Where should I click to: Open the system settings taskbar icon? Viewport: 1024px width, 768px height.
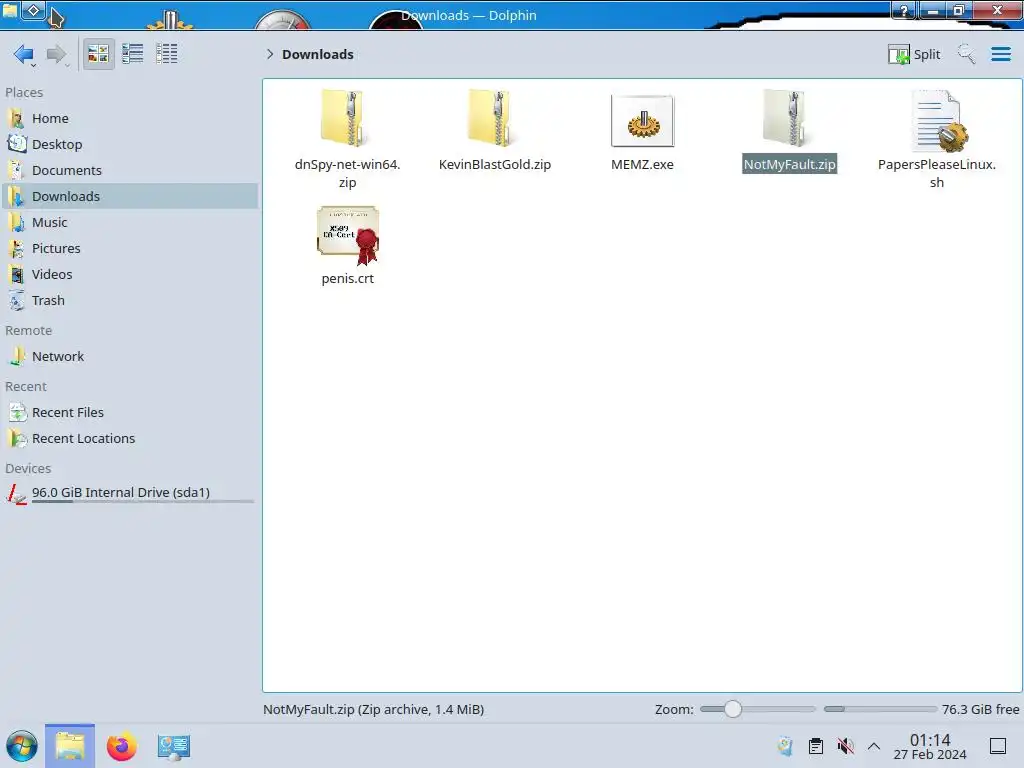(174, 746)
